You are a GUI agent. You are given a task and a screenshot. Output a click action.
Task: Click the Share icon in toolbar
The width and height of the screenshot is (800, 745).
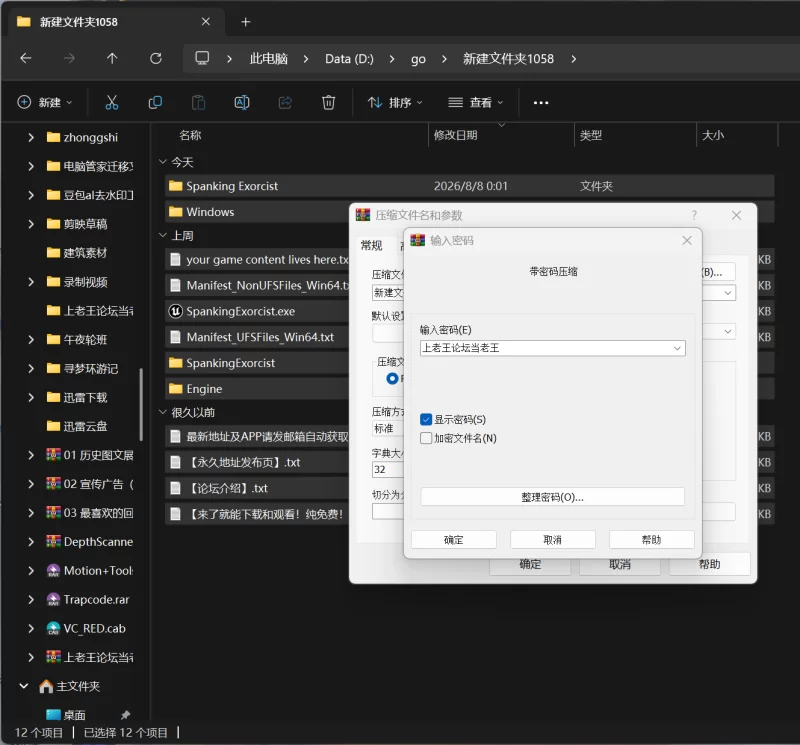point(285,103)
